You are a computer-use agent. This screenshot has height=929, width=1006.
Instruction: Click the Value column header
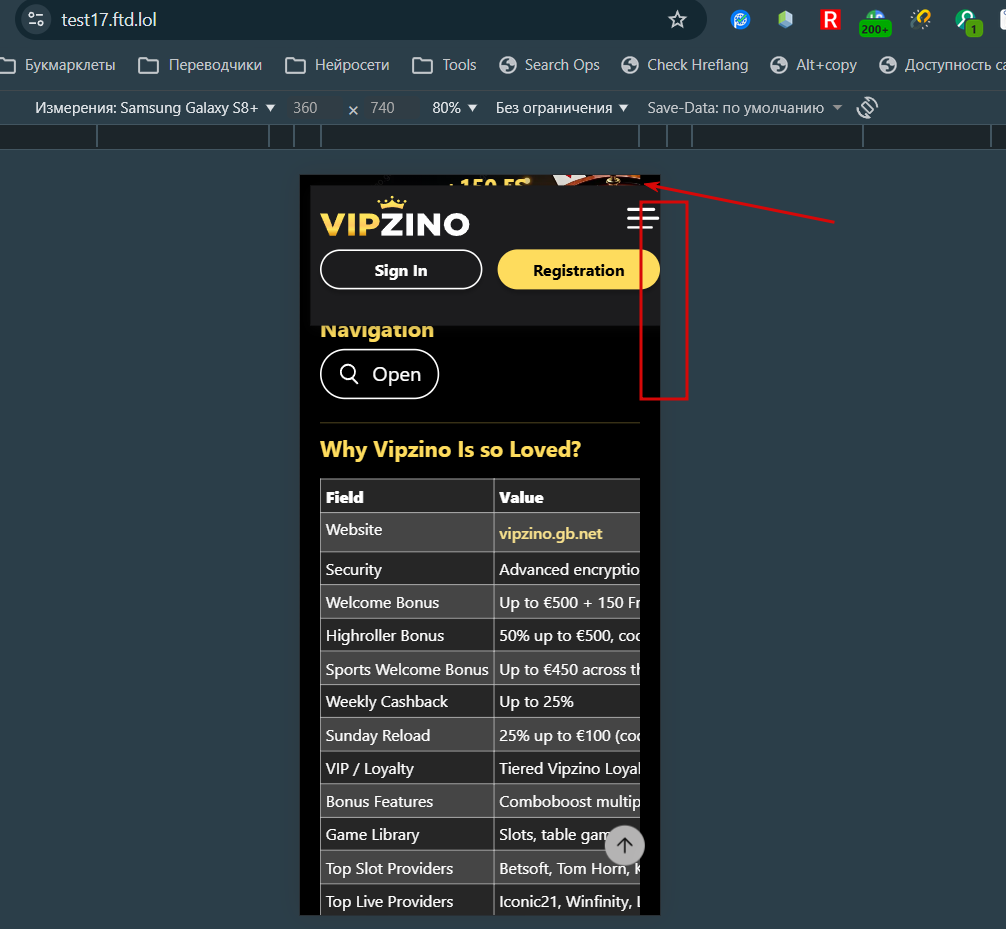click(x=567, y=497)
